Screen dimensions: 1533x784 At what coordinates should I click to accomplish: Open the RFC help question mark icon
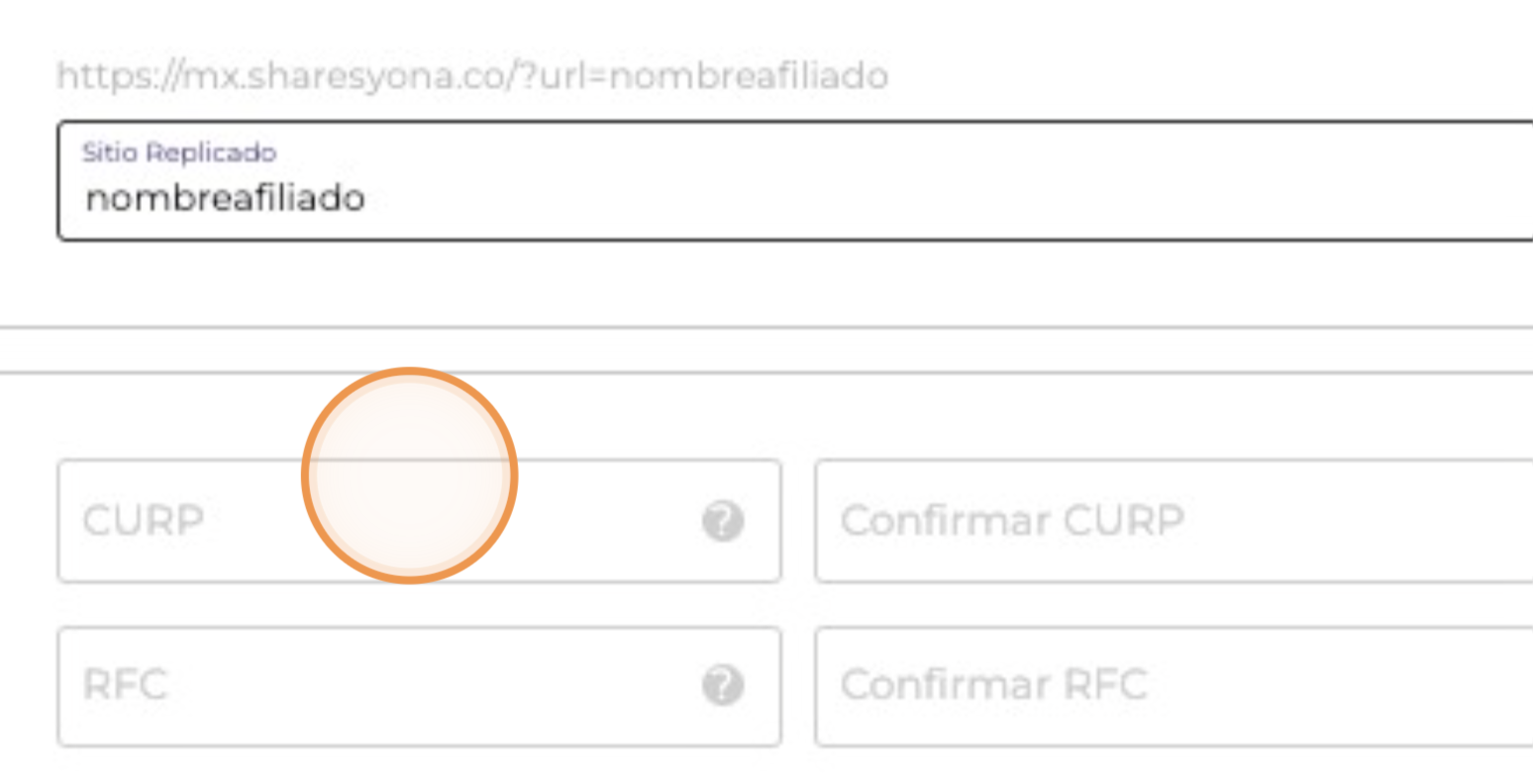(x=723, y=685)
